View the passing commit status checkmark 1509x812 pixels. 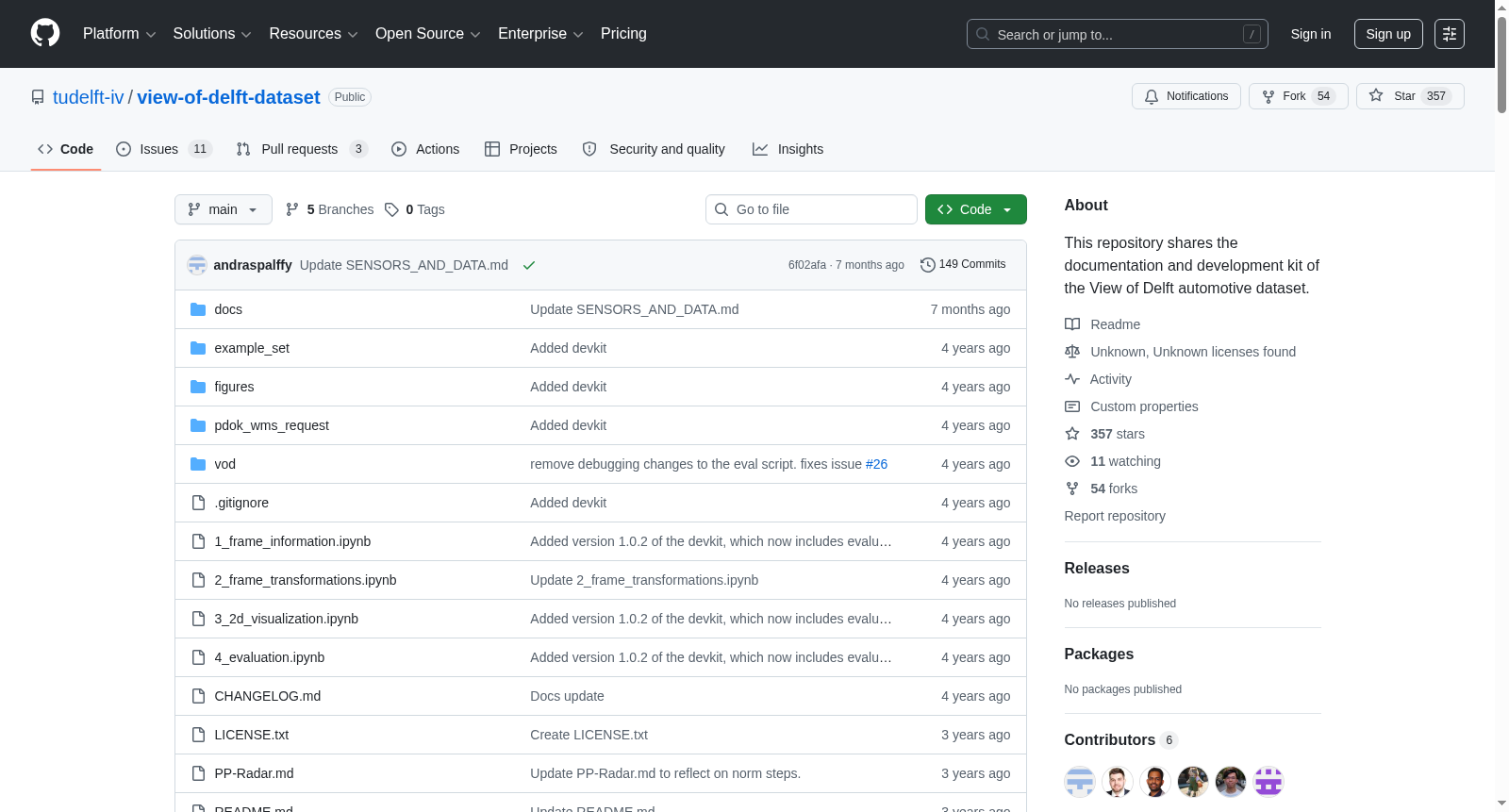click(x=529, y=265)
